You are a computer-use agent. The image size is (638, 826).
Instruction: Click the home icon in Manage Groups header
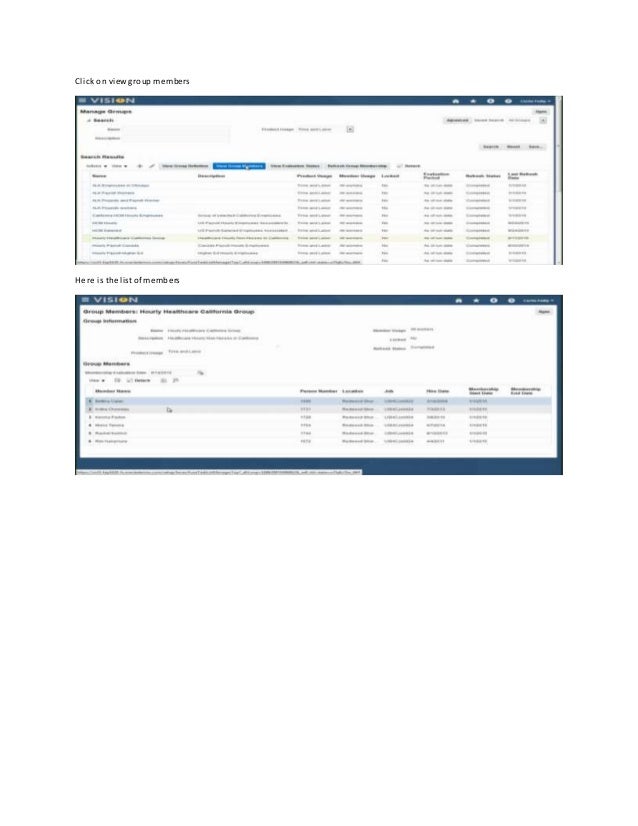tap(456, 101)
